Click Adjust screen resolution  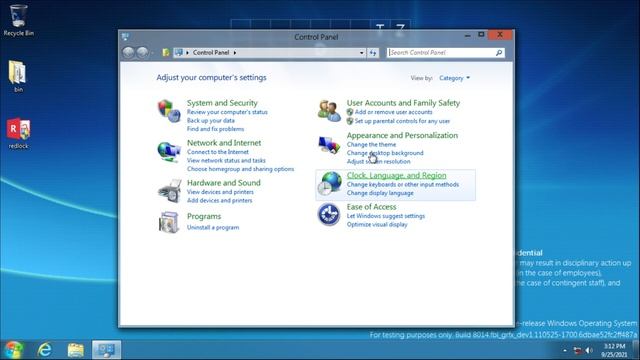(x=379, y=162)
